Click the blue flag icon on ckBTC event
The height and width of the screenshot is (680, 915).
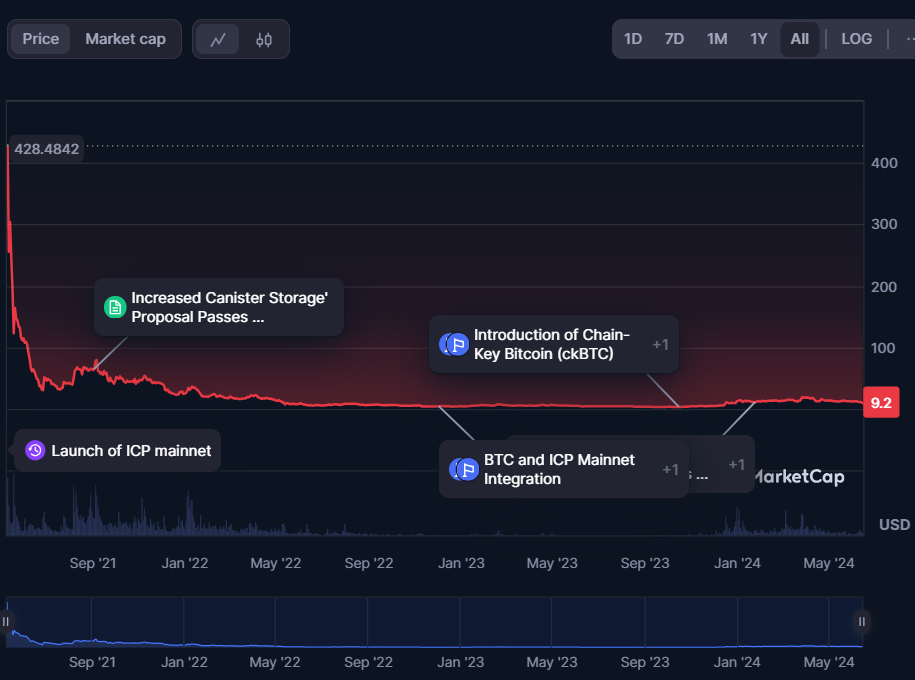(458, 344)
